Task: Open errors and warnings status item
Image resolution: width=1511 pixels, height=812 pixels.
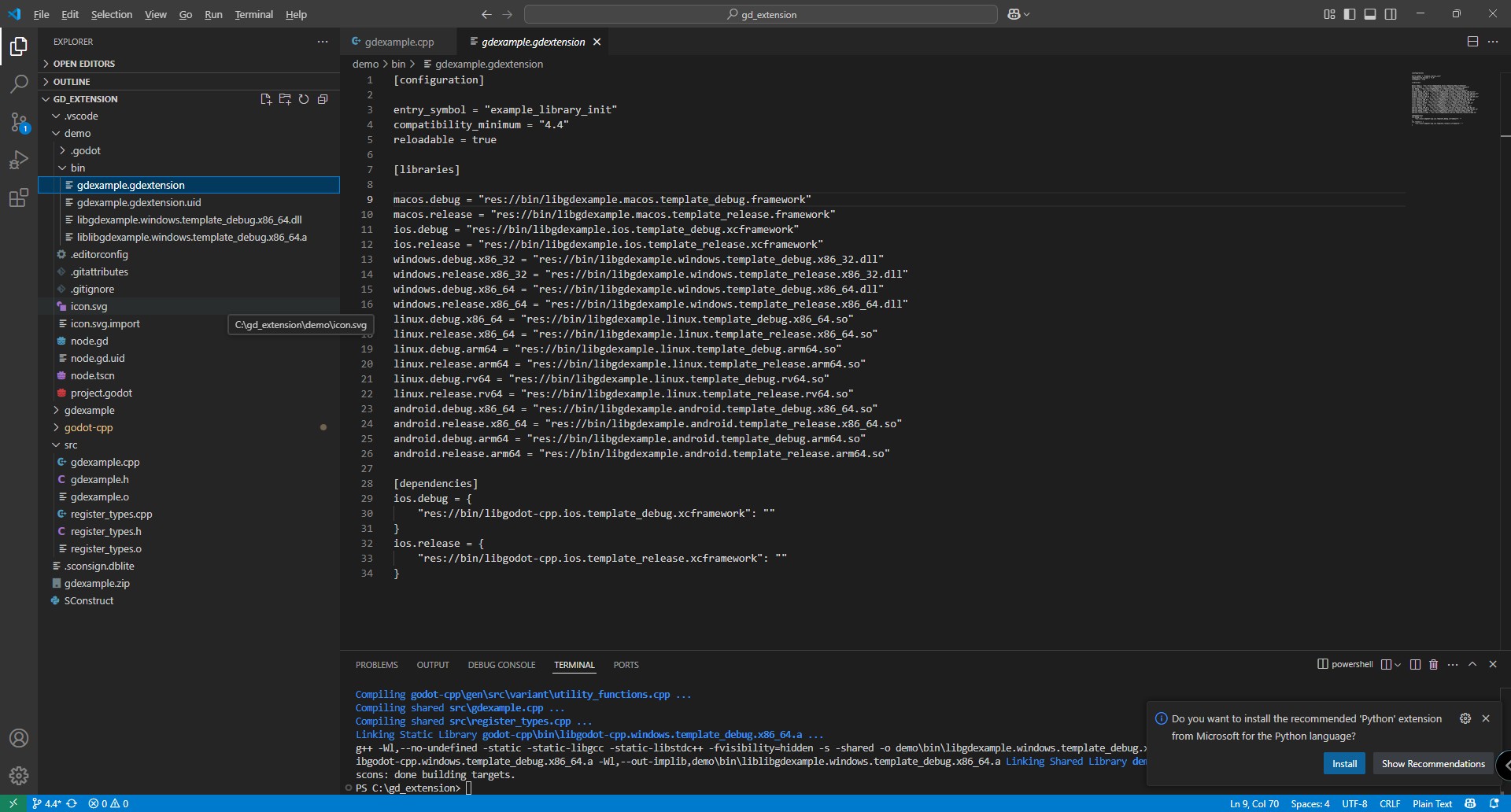Action: point(109,803)
